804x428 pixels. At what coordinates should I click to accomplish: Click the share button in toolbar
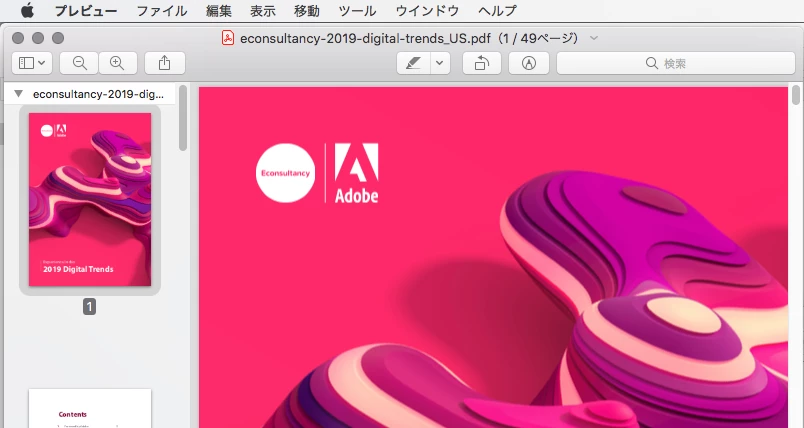click(x=165, y=63)
